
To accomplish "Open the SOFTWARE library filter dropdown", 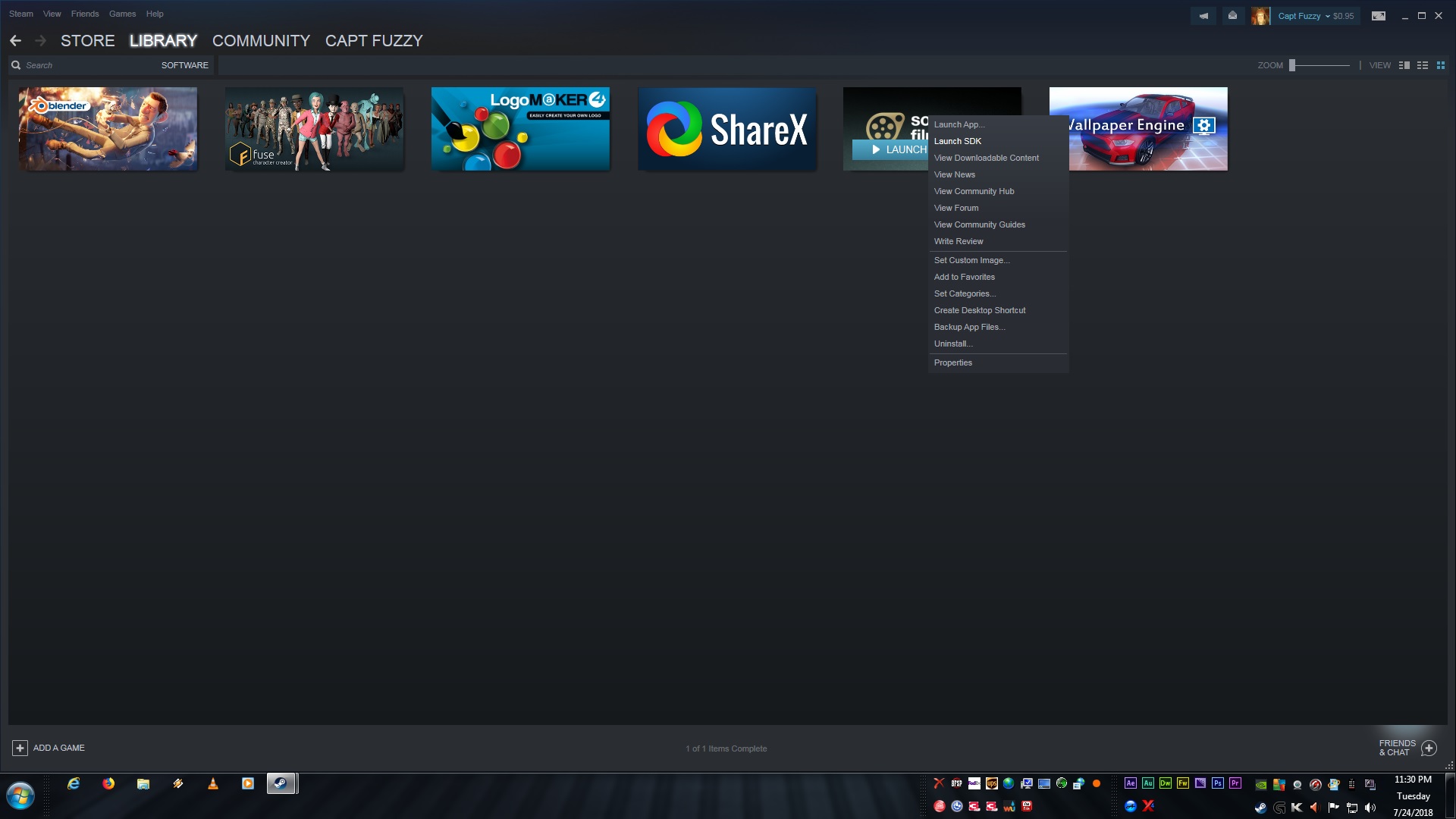I will click(x=184, y=65).
